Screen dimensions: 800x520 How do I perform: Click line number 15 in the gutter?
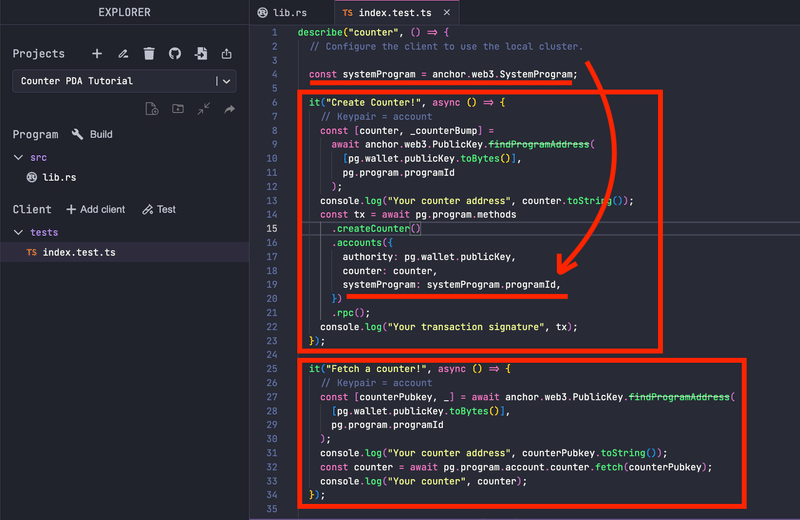272,229
